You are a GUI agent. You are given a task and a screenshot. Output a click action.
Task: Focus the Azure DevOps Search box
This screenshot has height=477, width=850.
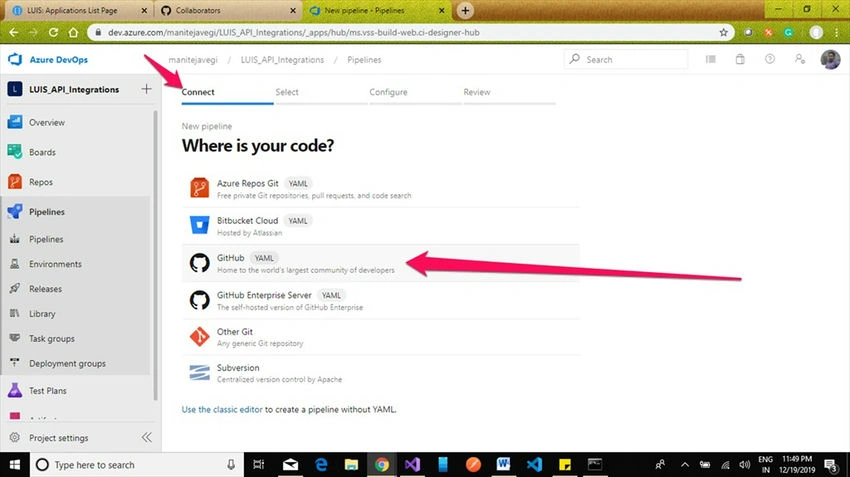(x=626, y=59)
